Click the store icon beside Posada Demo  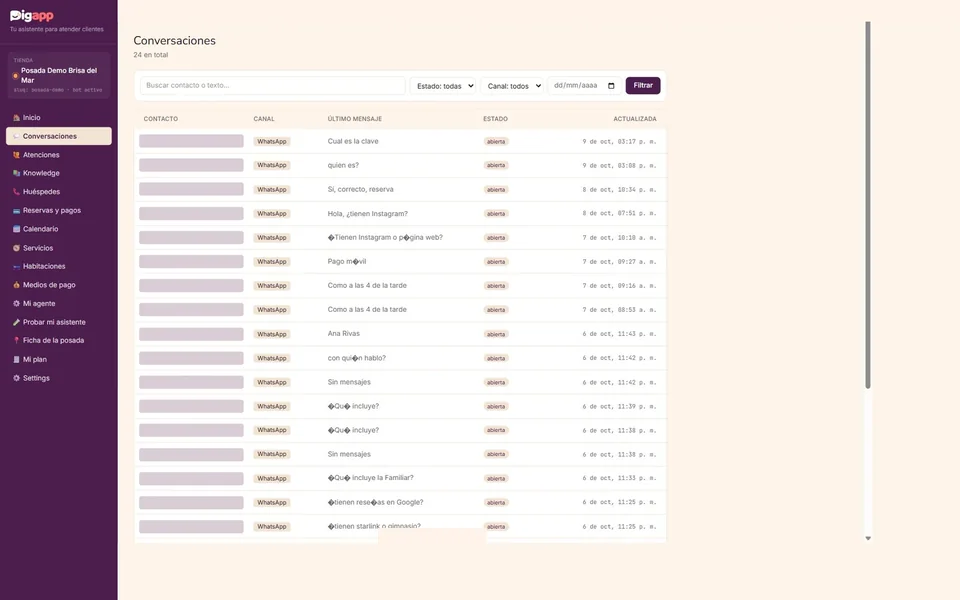(x=16, y=76)
